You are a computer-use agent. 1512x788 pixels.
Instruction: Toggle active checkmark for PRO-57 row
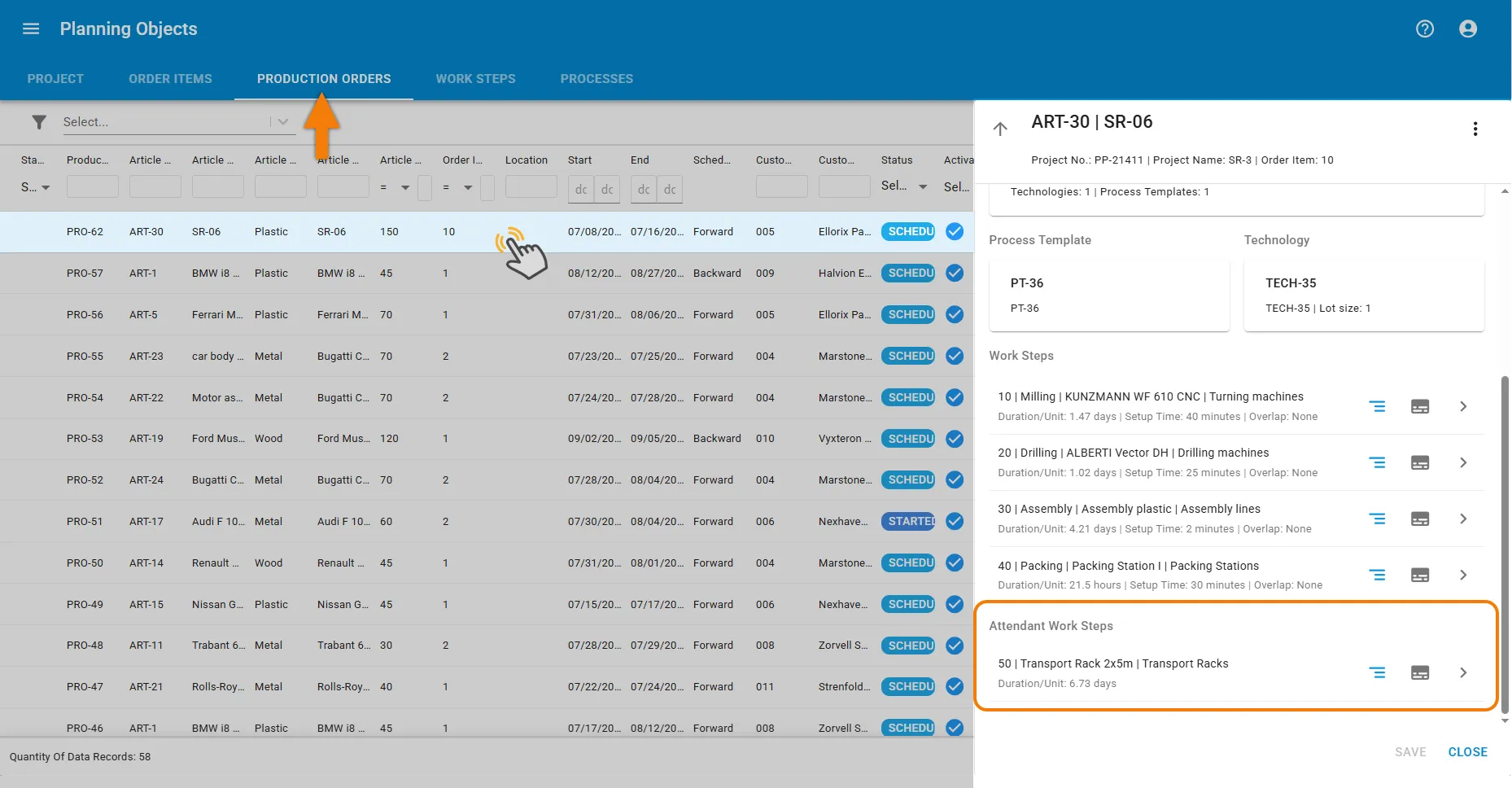click(x=955, y=273)
